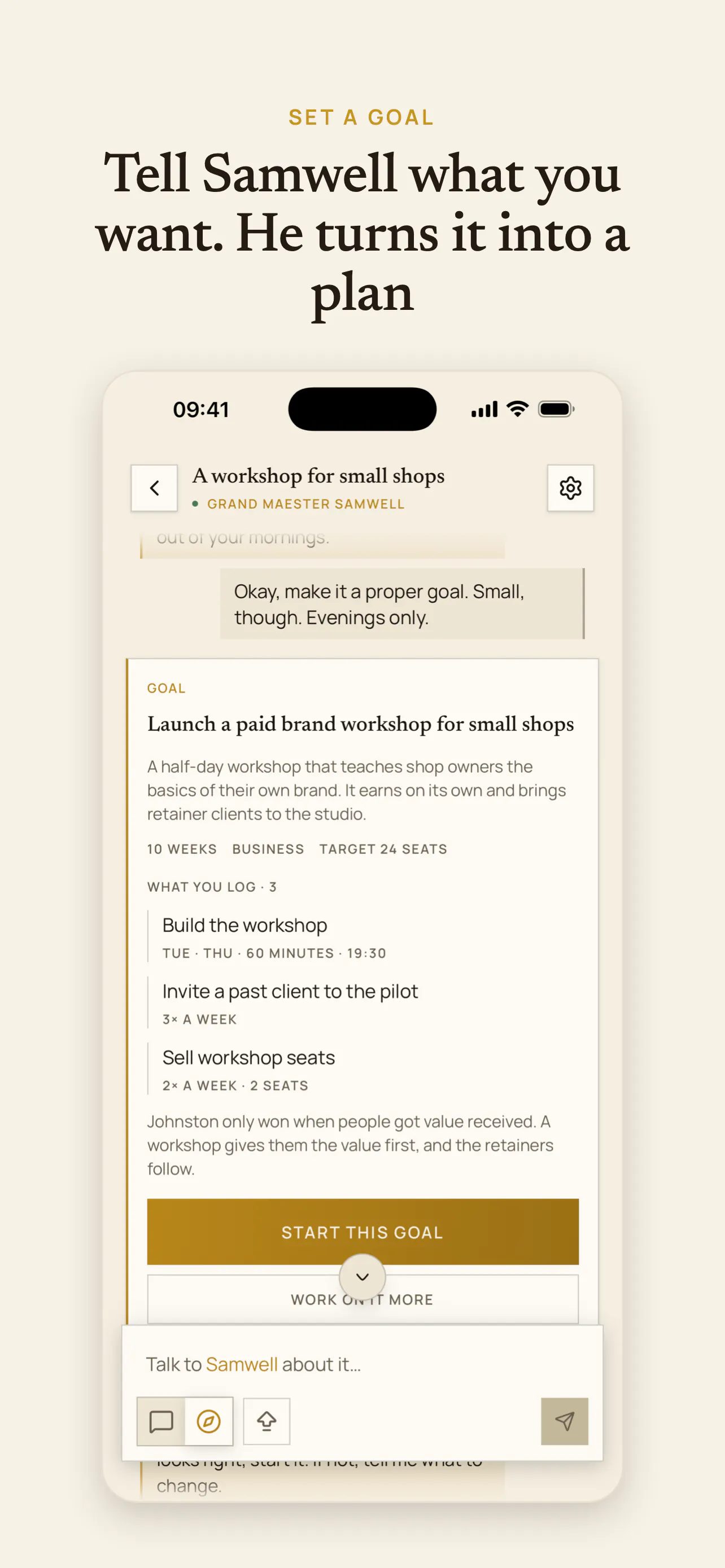Tap the TUE · THU · 60 MINUTES schedule line
This screenshot has width=725, height=1568.
274,953
